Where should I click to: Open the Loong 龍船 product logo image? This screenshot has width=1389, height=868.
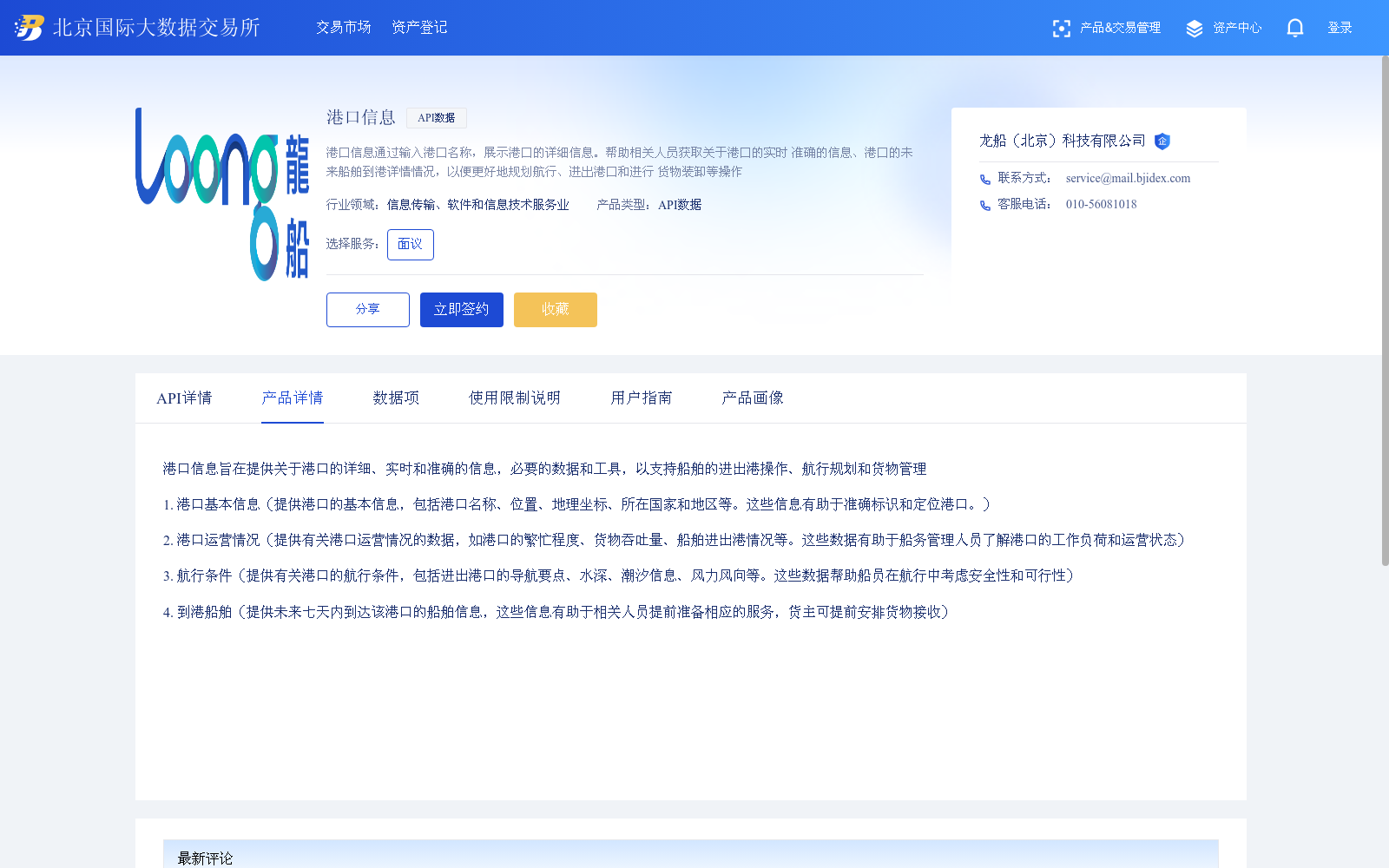(222, 194)
